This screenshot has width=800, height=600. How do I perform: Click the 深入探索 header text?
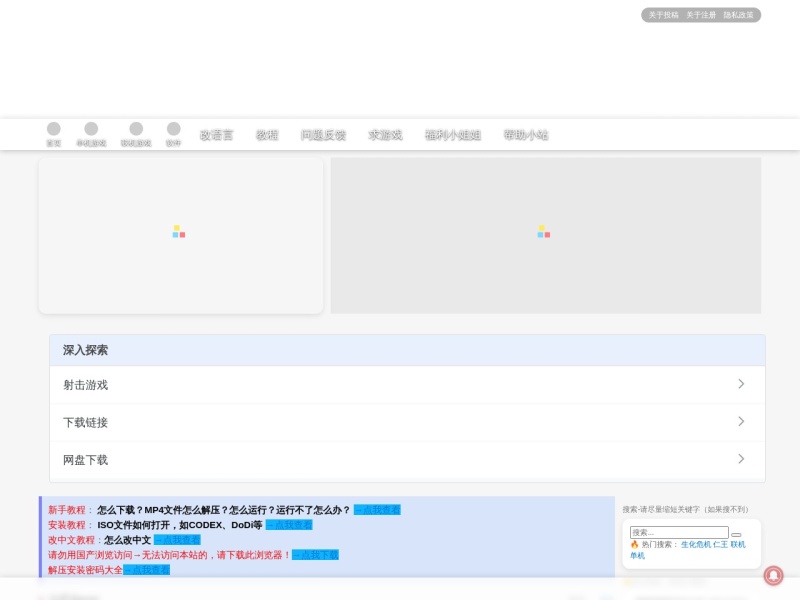(x=86, y=350)
